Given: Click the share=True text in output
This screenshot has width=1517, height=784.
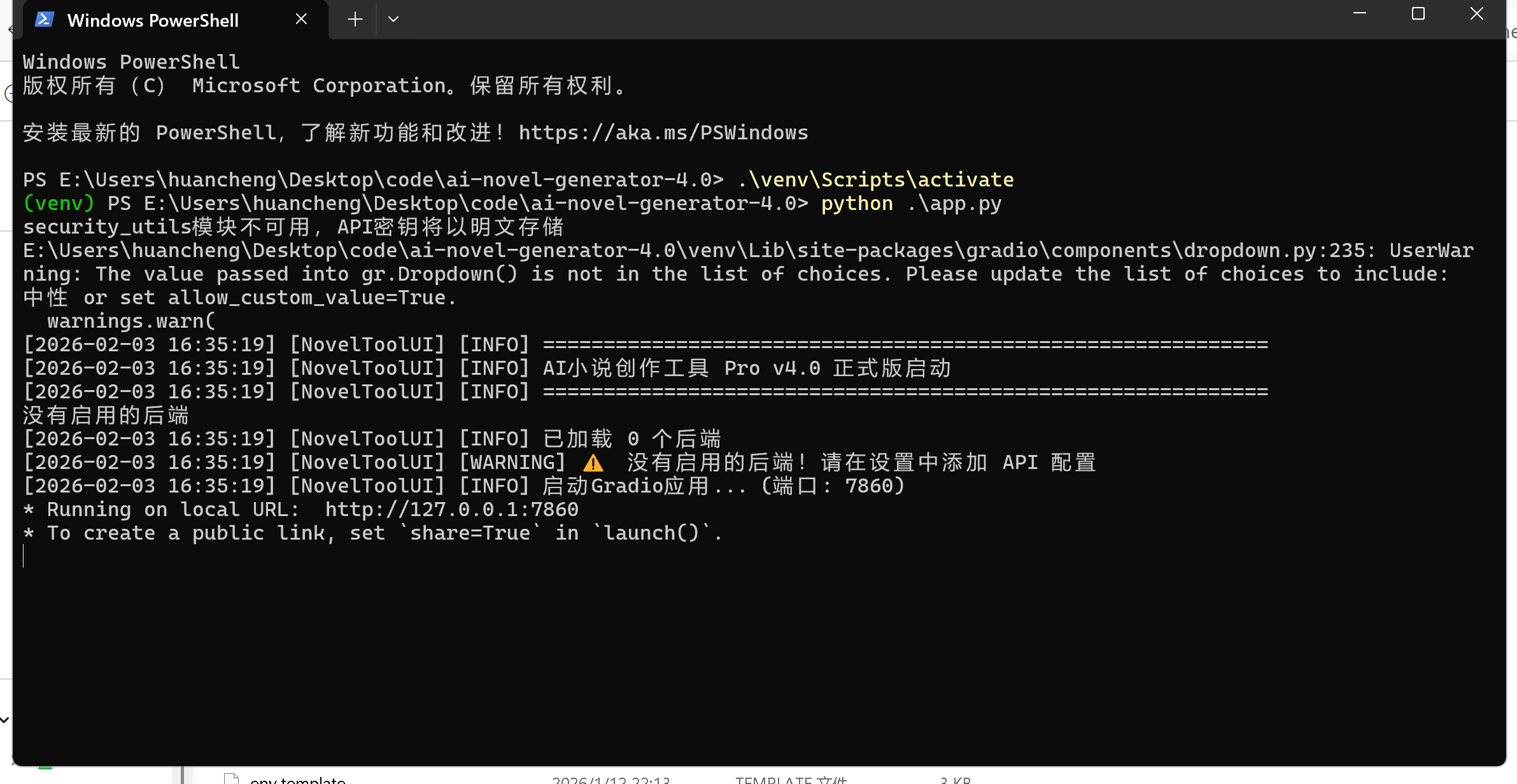Looking at the screenshot, I should coord(470,533).
